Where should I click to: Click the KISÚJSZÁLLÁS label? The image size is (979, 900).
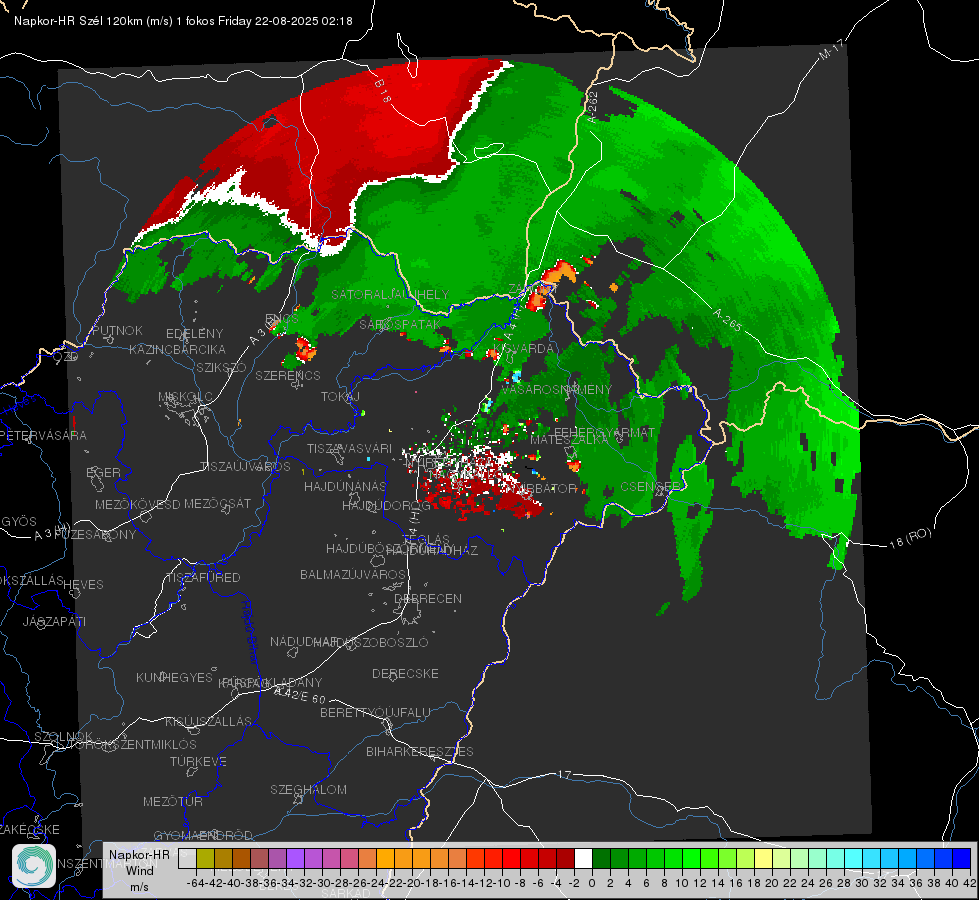[x=209, y=721]
